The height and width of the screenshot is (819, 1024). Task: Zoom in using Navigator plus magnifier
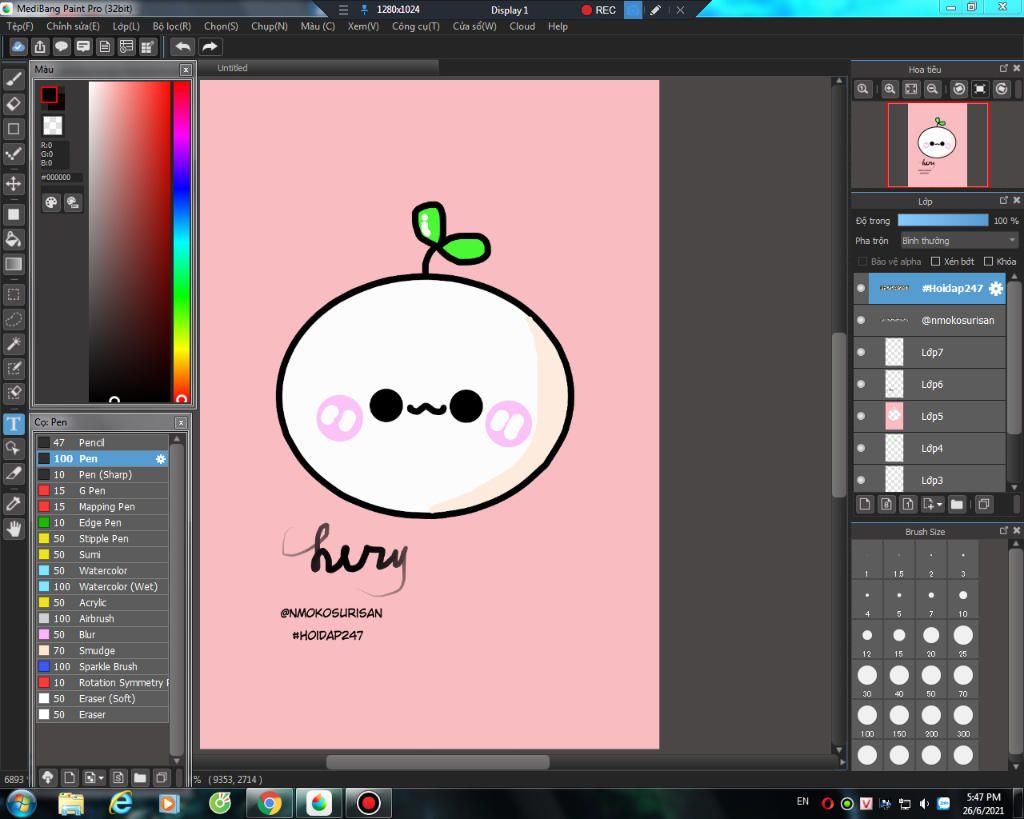click(x=889, y=89)
